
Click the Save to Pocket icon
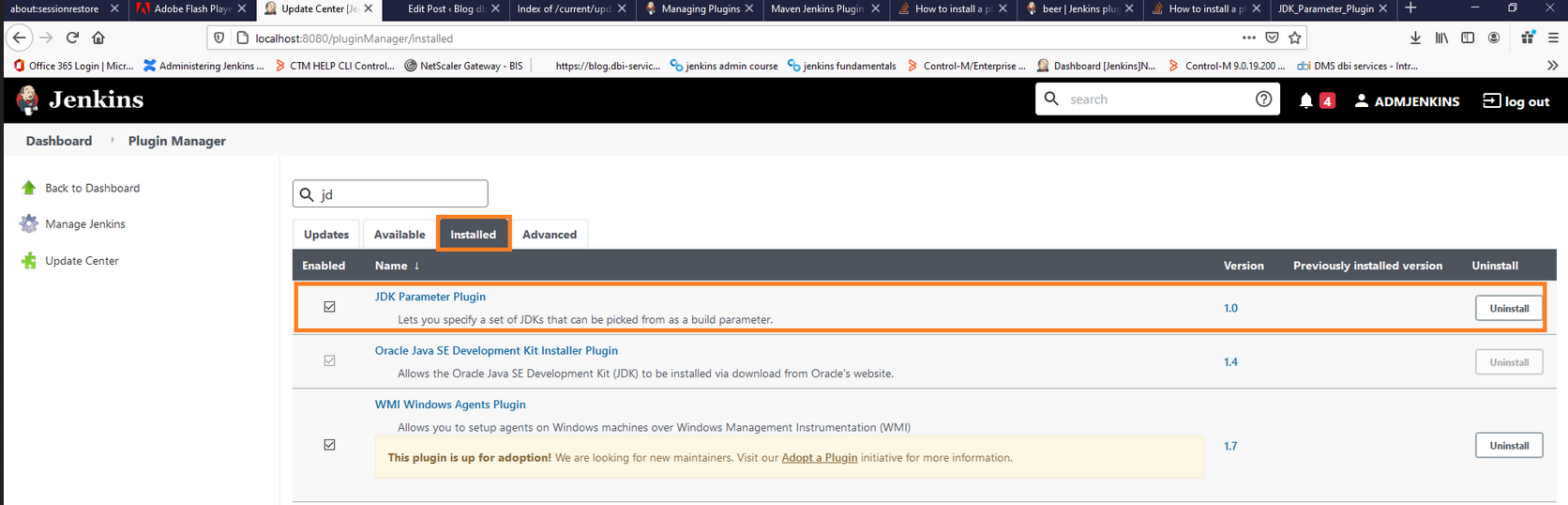click(x=1272, y=38)
